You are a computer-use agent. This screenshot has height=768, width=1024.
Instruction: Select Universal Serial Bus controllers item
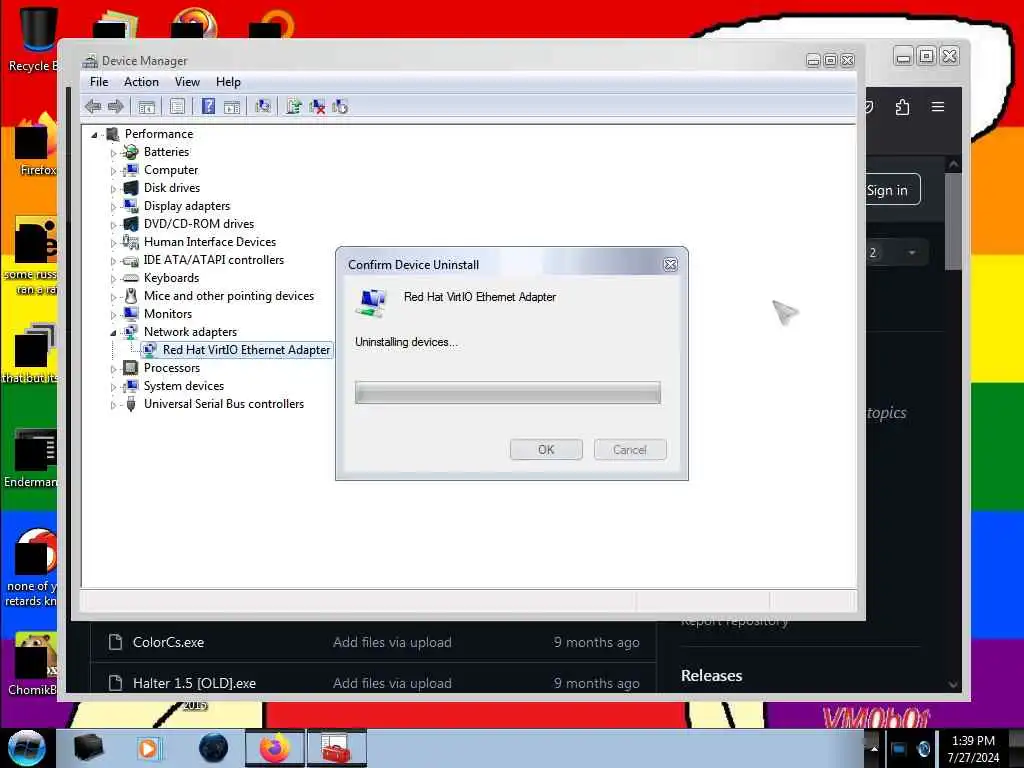[223, 404]
